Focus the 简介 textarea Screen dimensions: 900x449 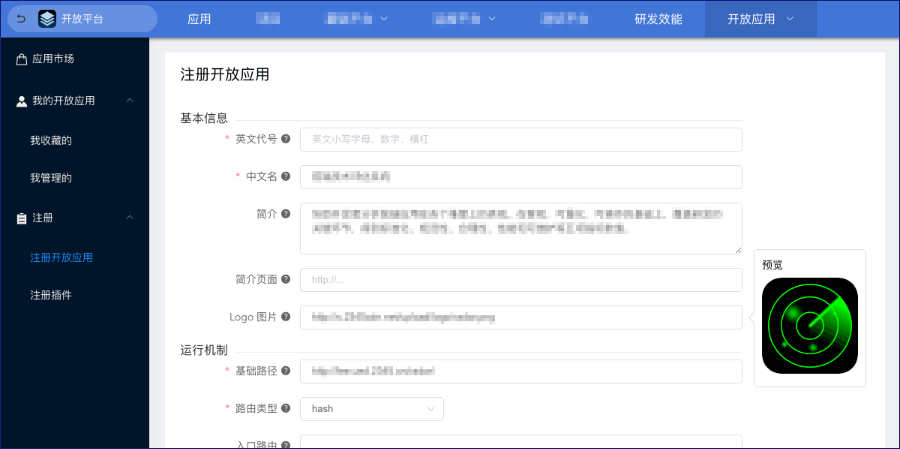pyautogui.click(x=521, y=229)
